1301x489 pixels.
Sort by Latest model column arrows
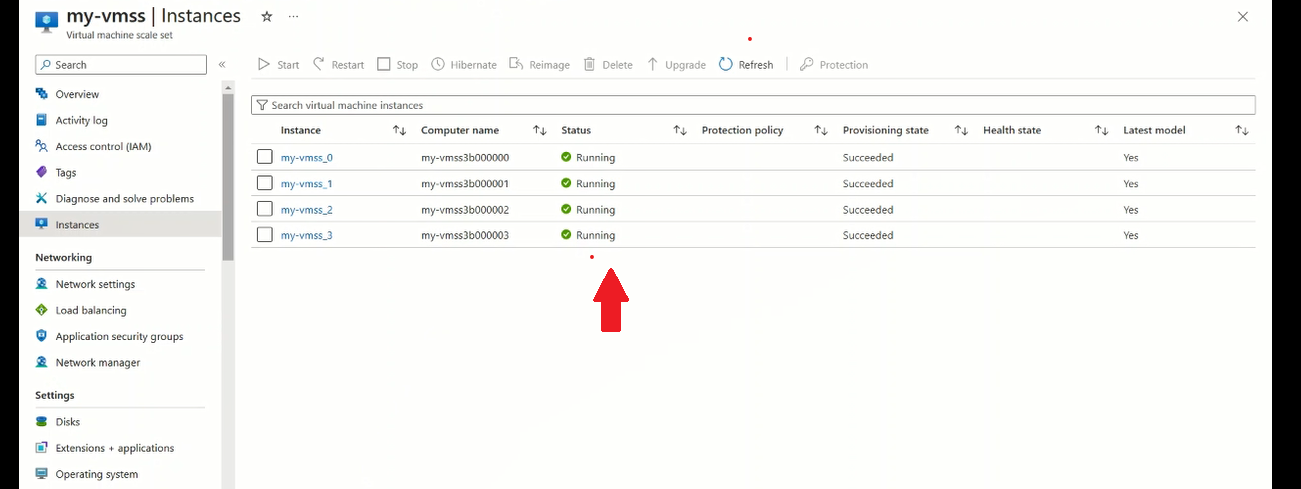tap(1242, 130)
